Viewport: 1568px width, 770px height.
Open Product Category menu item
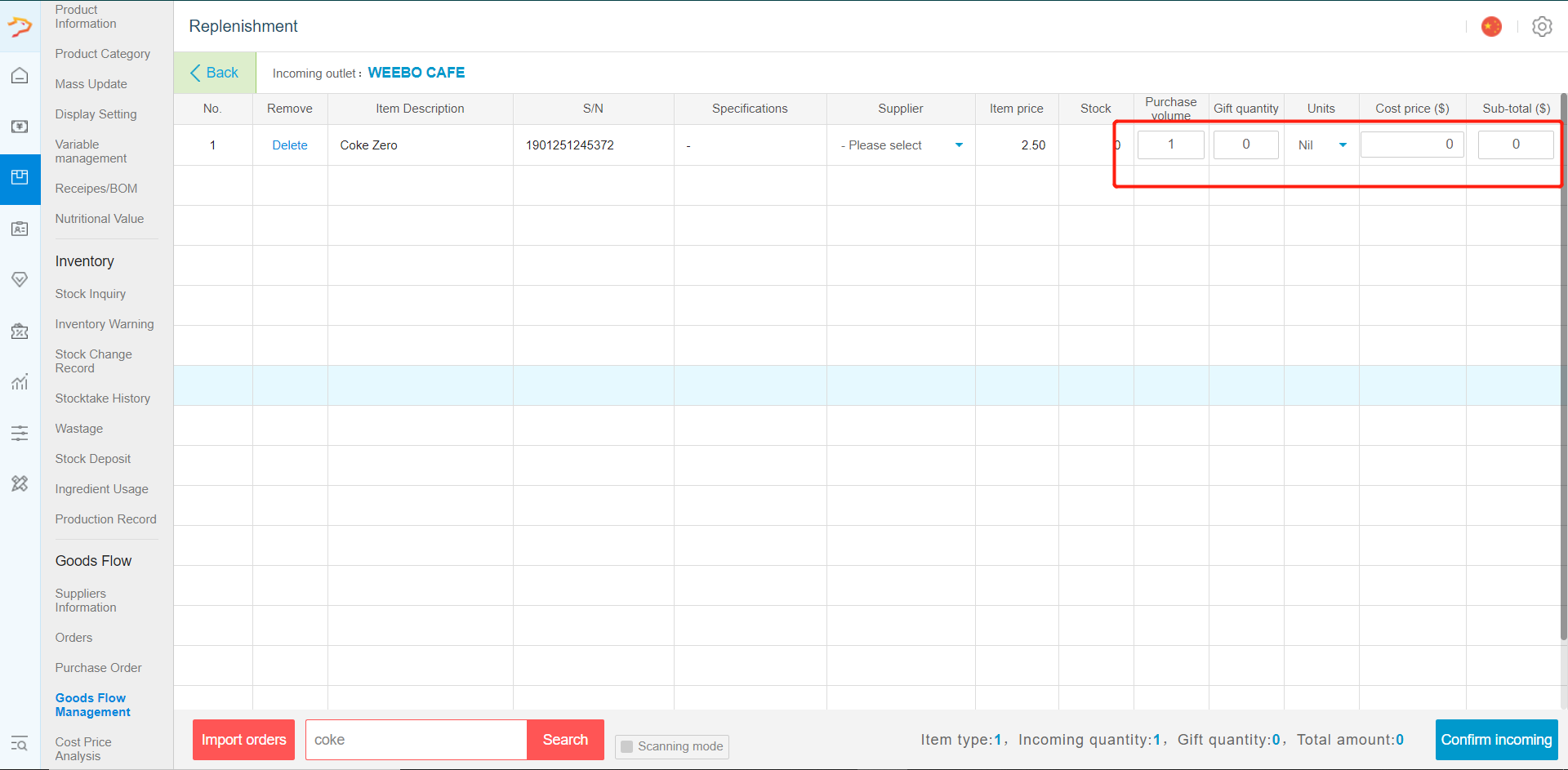(103, 54)
